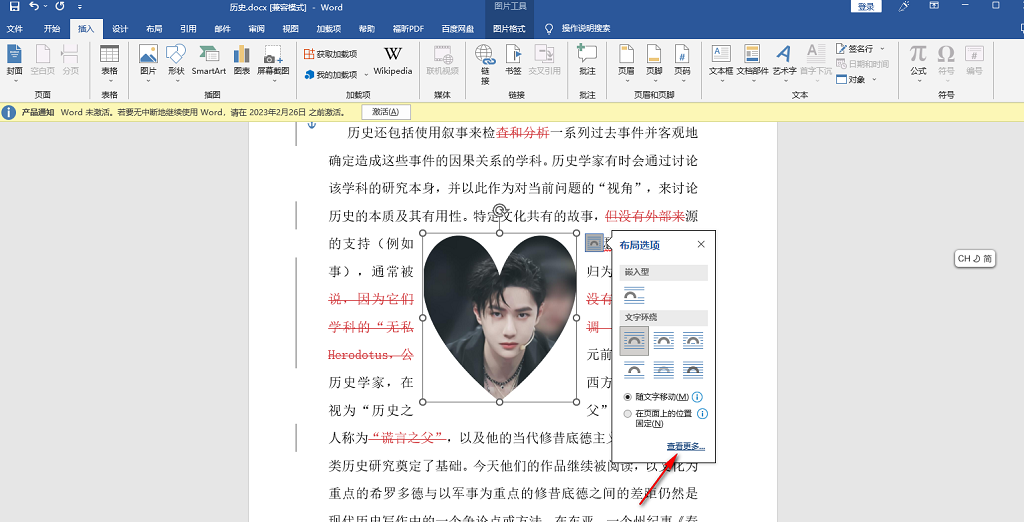This screenshot has width=1024, height=522.
Task: Expand the Cover Page (封面) dropdown arrow
Action: pos(14,82)
